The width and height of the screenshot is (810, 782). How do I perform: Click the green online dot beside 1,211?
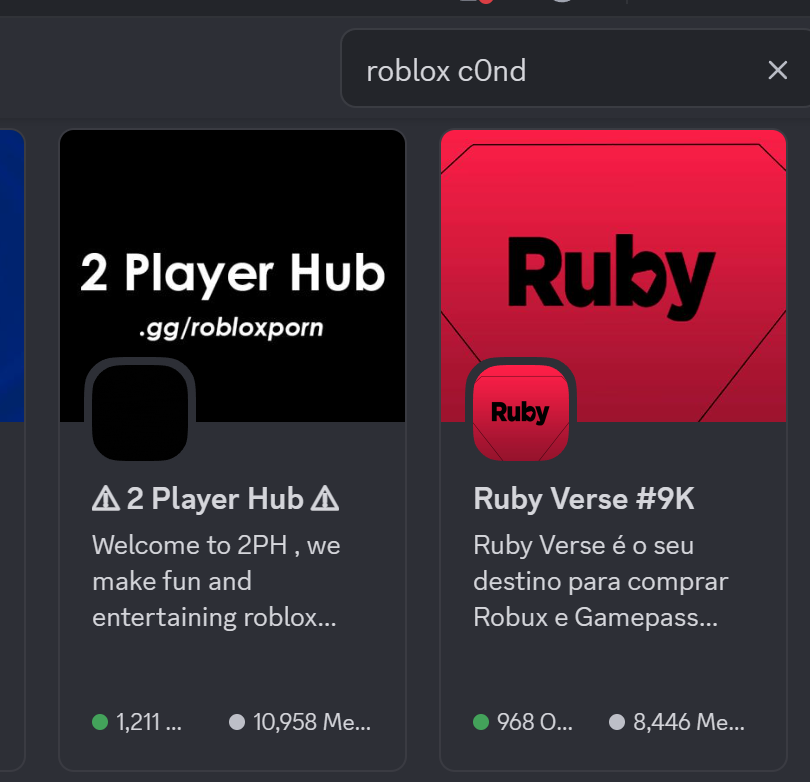(x=100, y=722)
